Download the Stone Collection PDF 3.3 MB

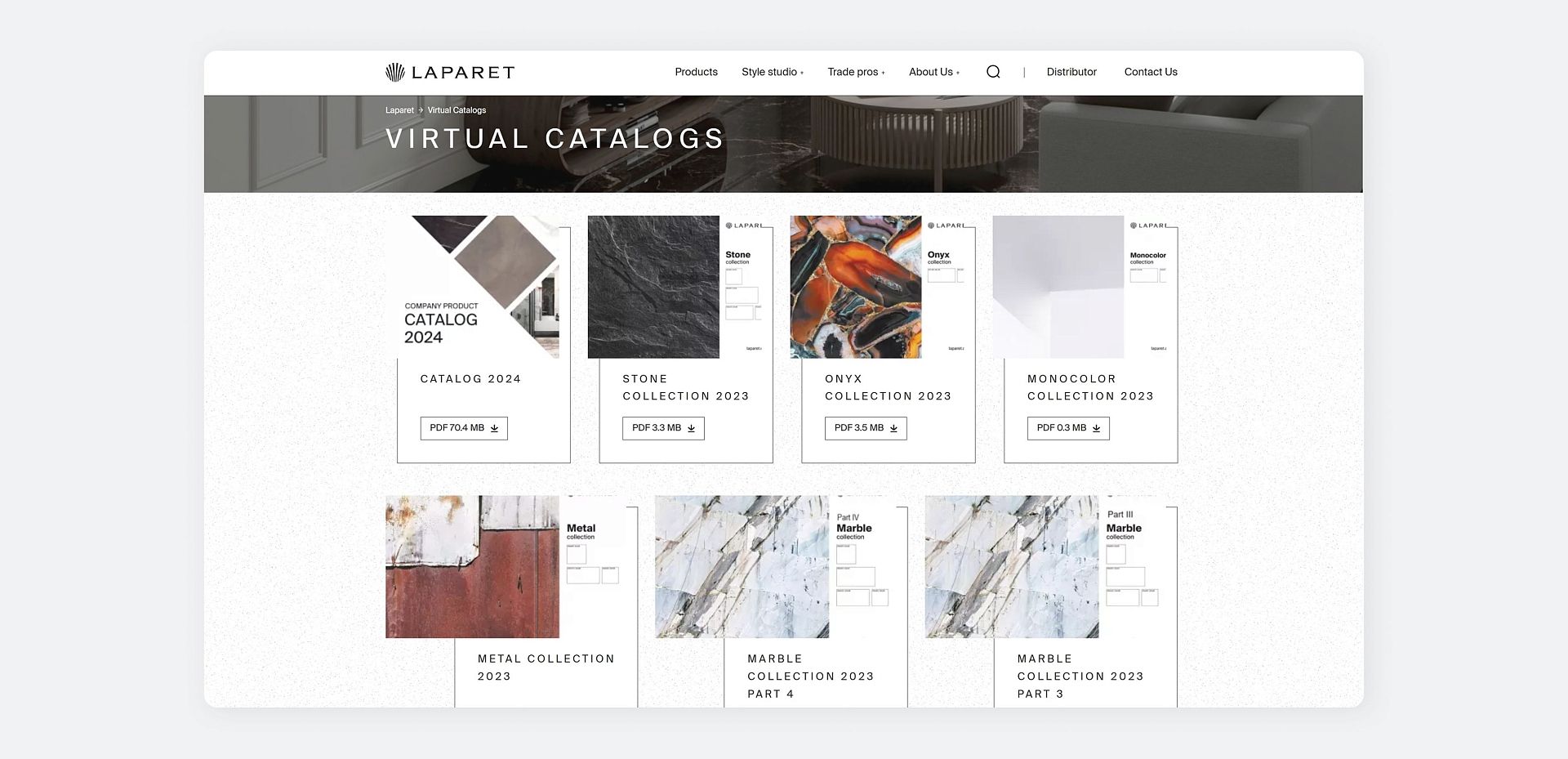(663, 428)
